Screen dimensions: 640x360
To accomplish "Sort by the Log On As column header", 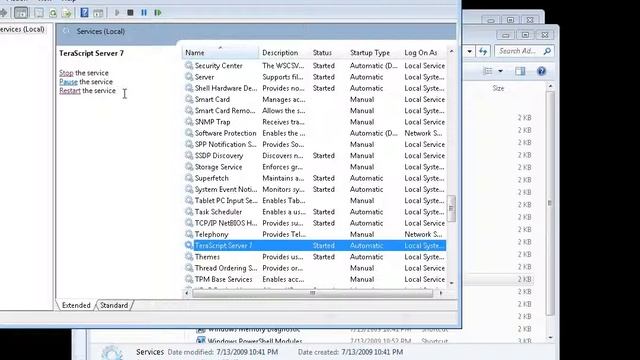I will 424,53.
